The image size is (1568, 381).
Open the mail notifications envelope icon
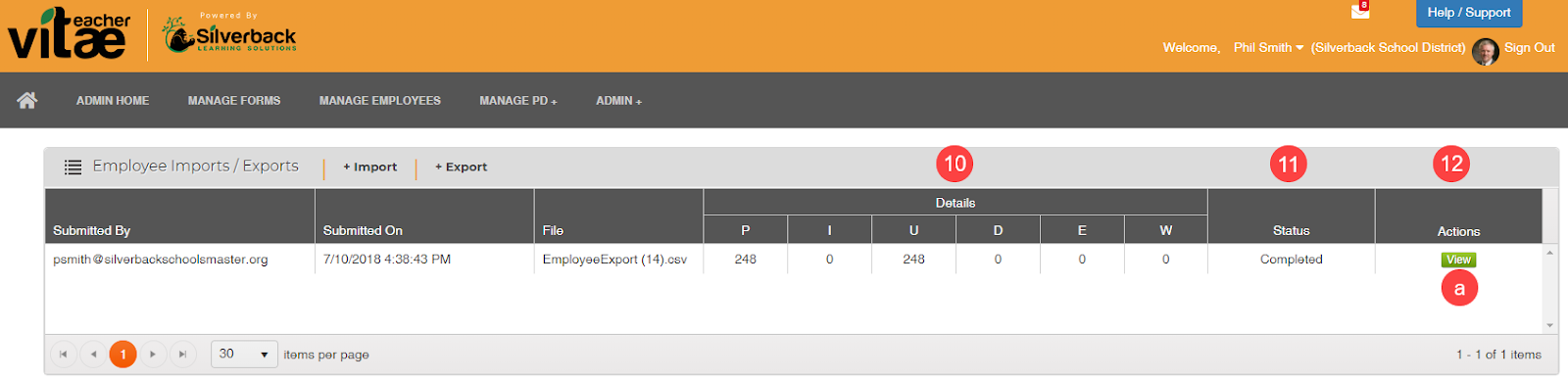pyautogui.click(x=1360, y=11)
